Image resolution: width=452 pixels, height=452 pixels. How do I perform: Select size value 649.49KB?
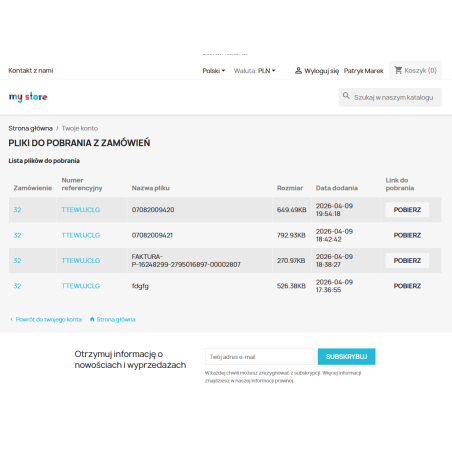coord(291,210)
